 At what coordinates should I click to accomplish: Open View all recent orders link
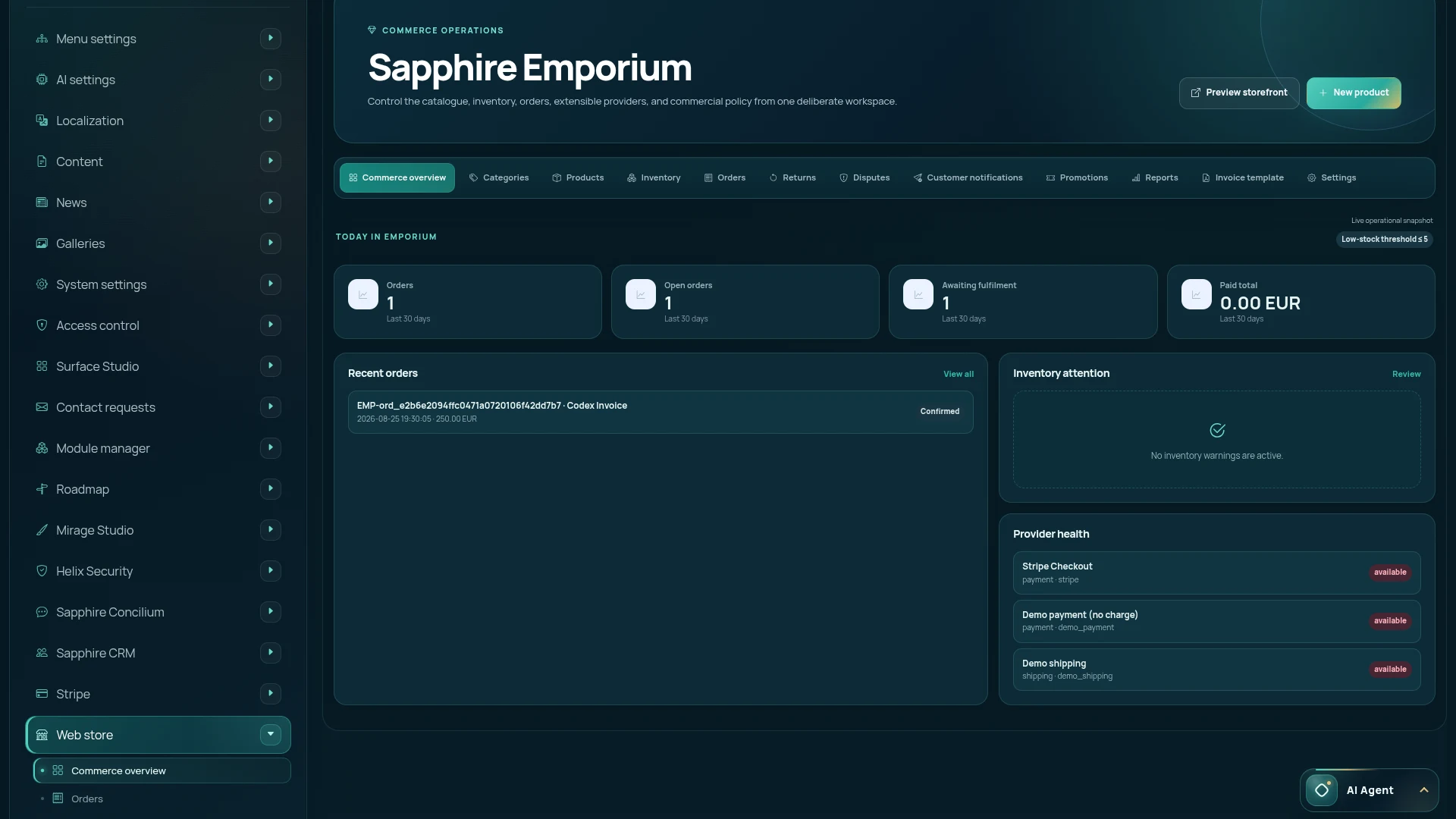pos(959,374)
